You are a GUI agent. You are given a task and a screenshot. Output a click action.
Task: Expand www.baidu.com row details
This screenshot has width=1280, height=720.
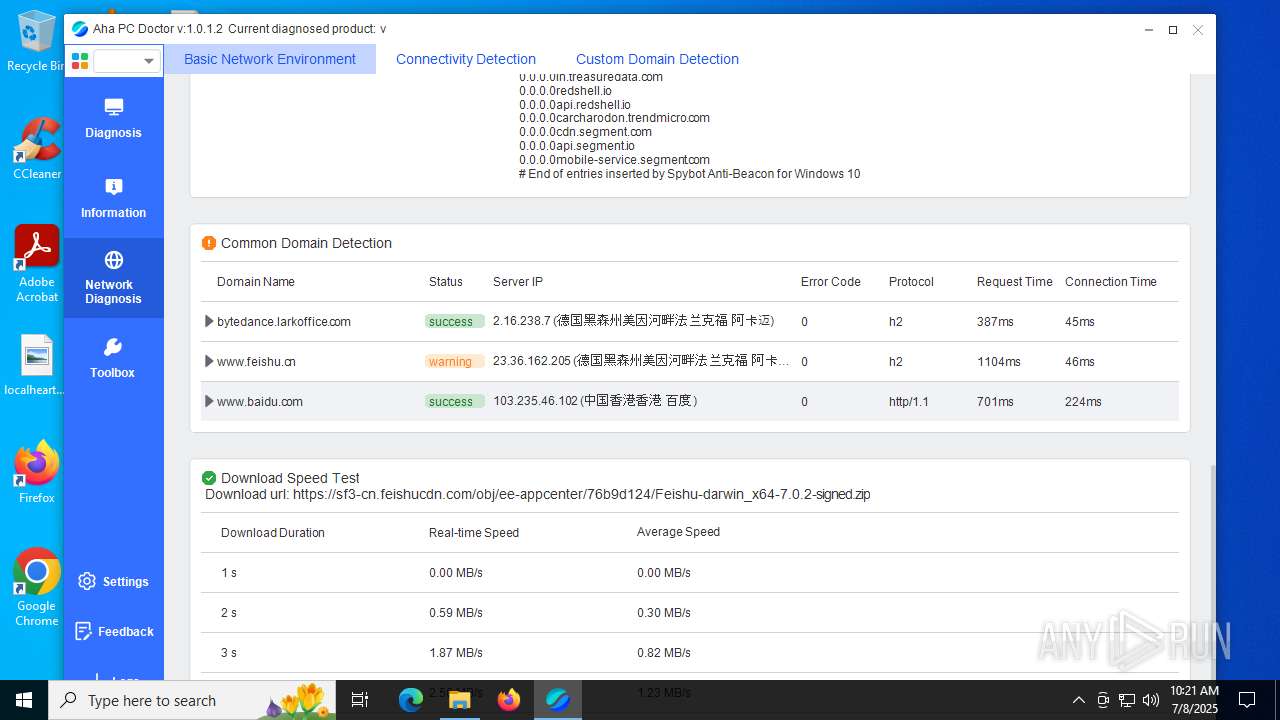(209, 401)
